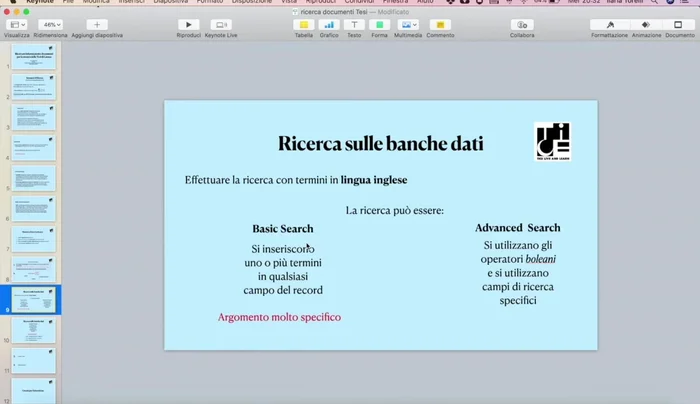Show the Formattazione inspector
This screenshot has width=700, height=404.
(610, 25)
